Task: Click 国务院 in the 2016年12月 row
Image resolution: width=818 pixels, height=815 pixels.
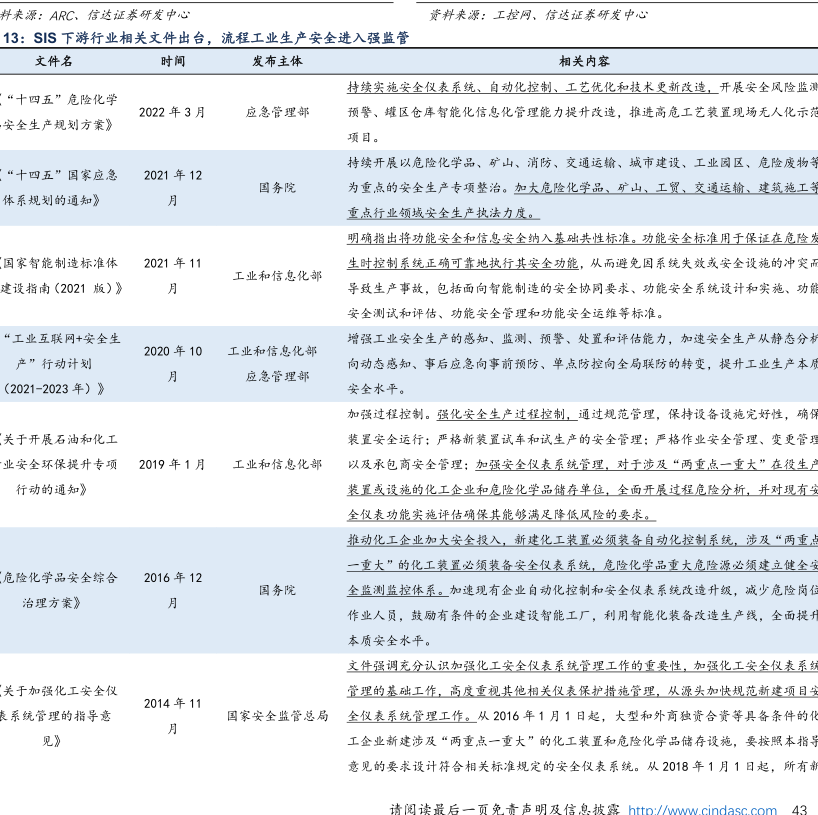Action: (x=277, y=590)
